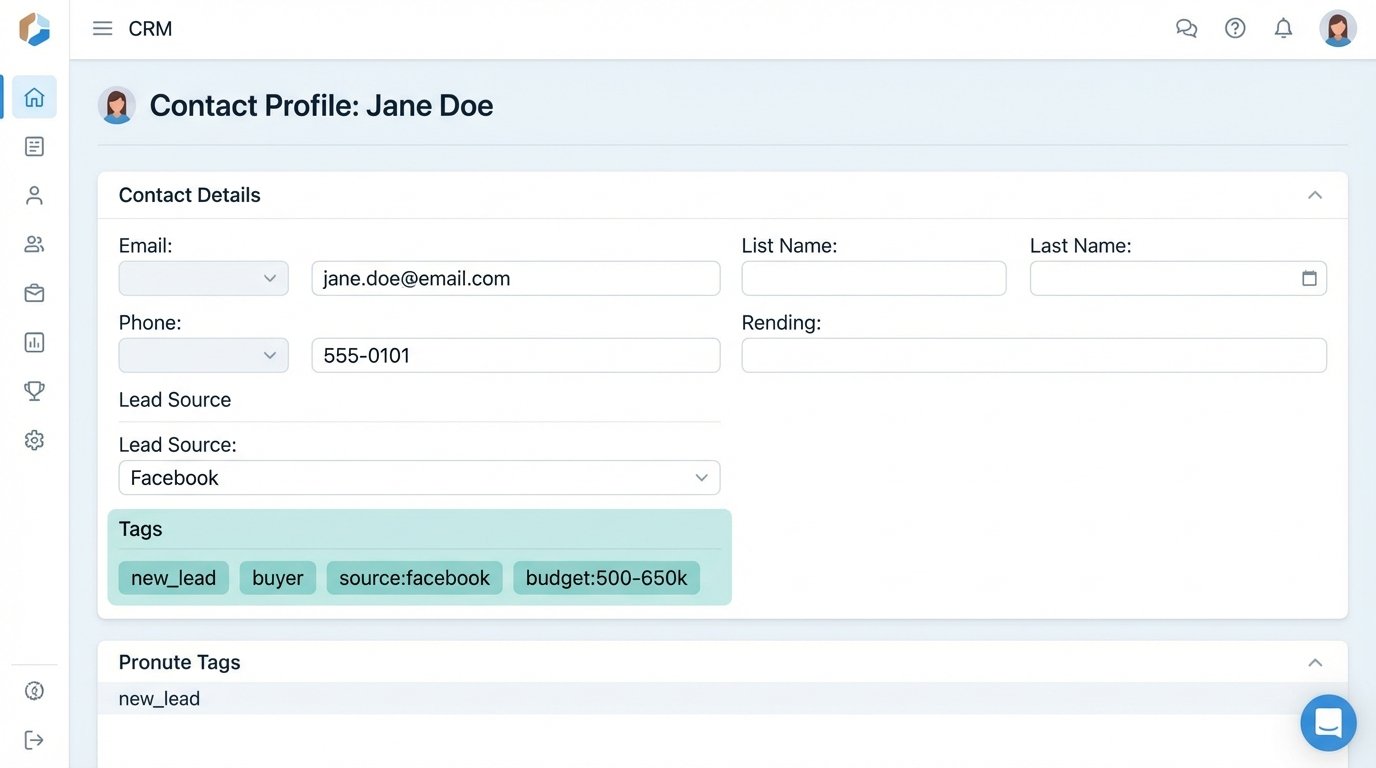
Task: Click the logout icon at sidebar bottom
Action: [x=34, y=740]
